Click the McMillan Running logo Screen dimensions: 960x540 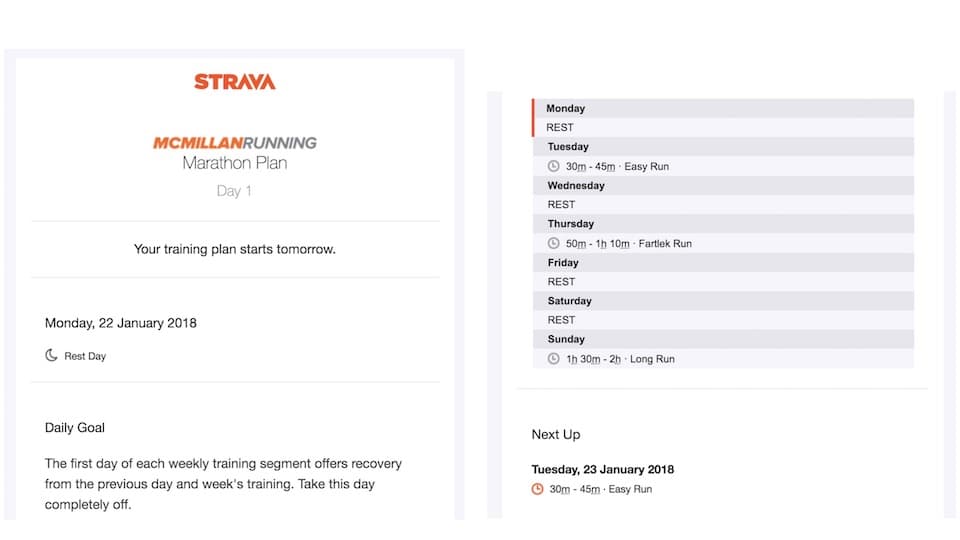click(x=234, y=143)
